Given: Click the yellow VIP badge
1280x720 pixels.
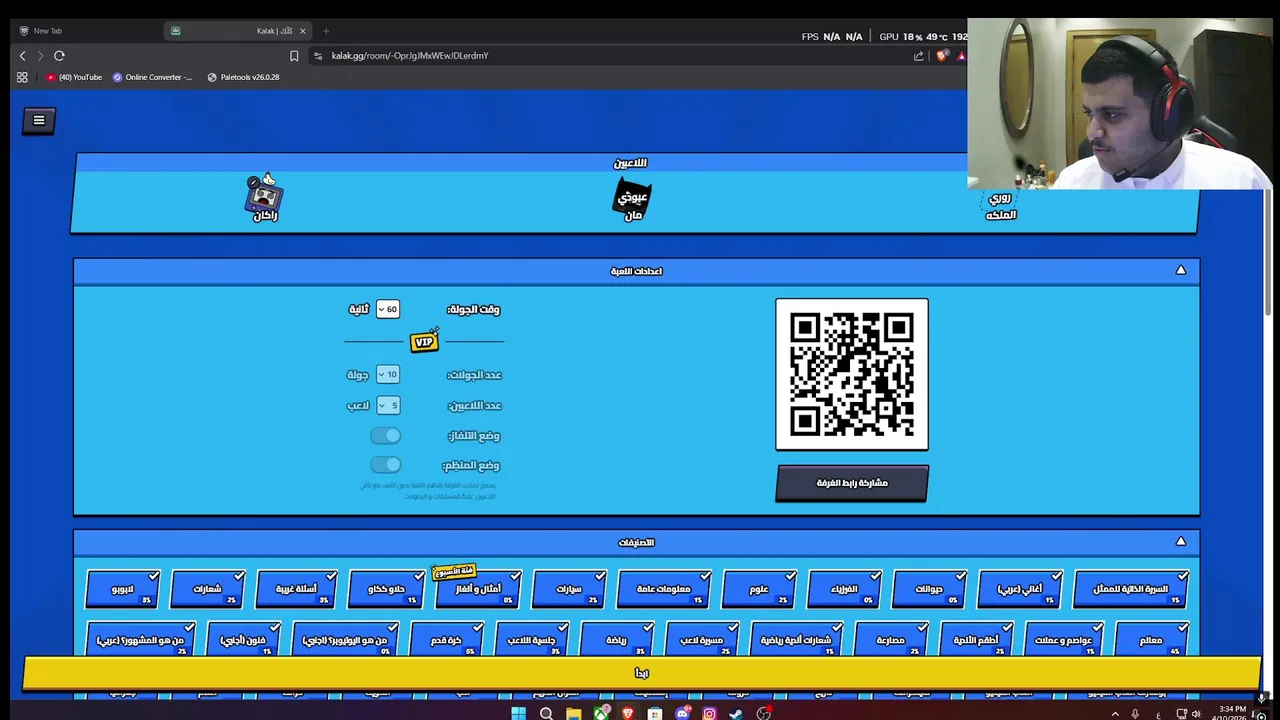Looking at the screenshot, I should coord(424,341).
